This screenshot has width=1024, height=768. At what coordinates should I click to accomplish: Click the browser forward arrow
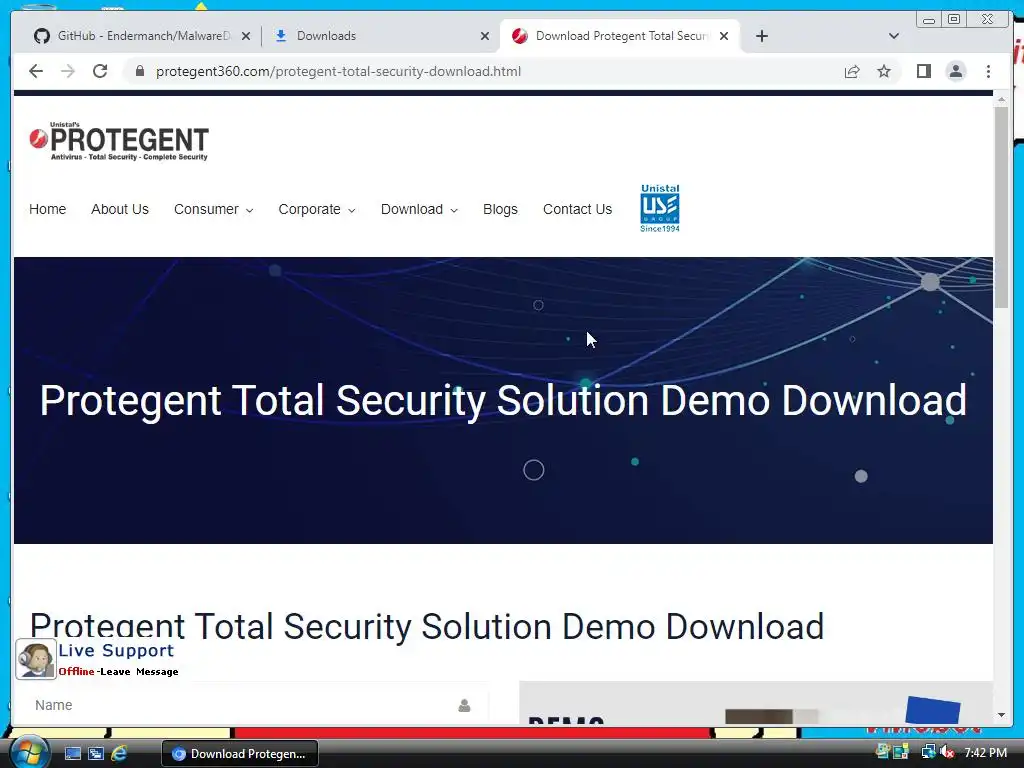[68, 71]
